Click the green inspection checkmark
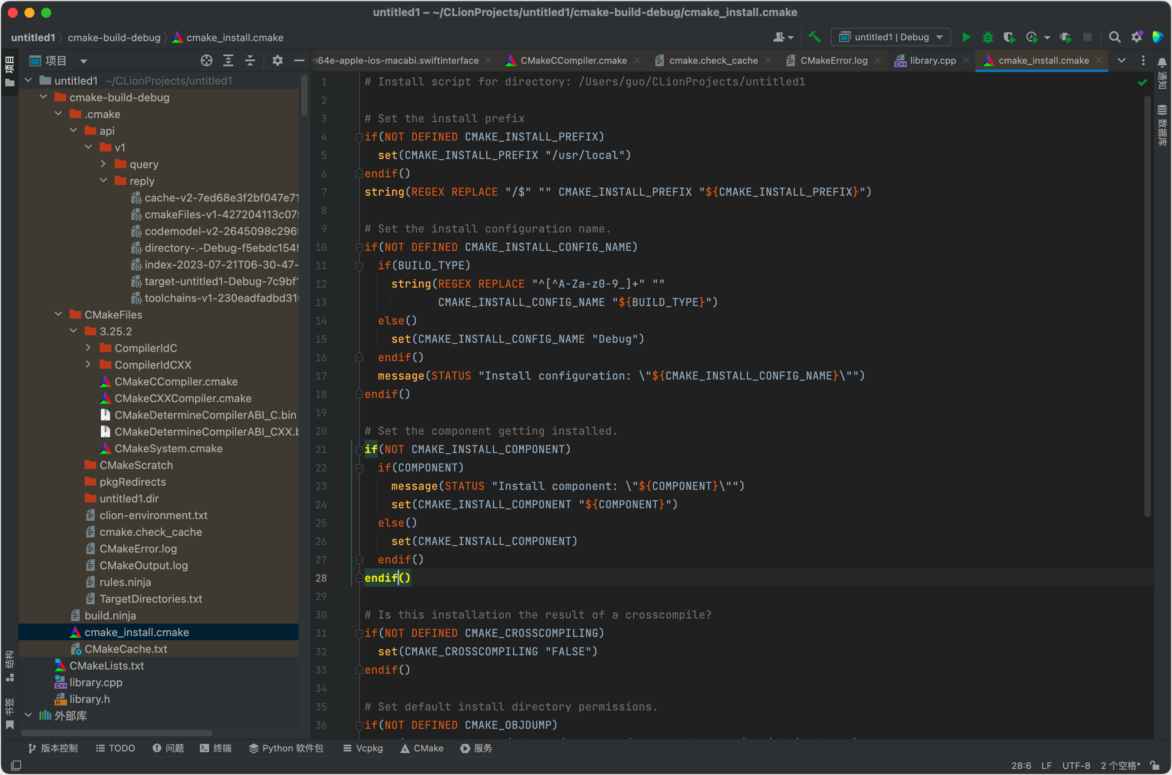The width and height of the screenshot is (1172, 775). pos(1142,82)
